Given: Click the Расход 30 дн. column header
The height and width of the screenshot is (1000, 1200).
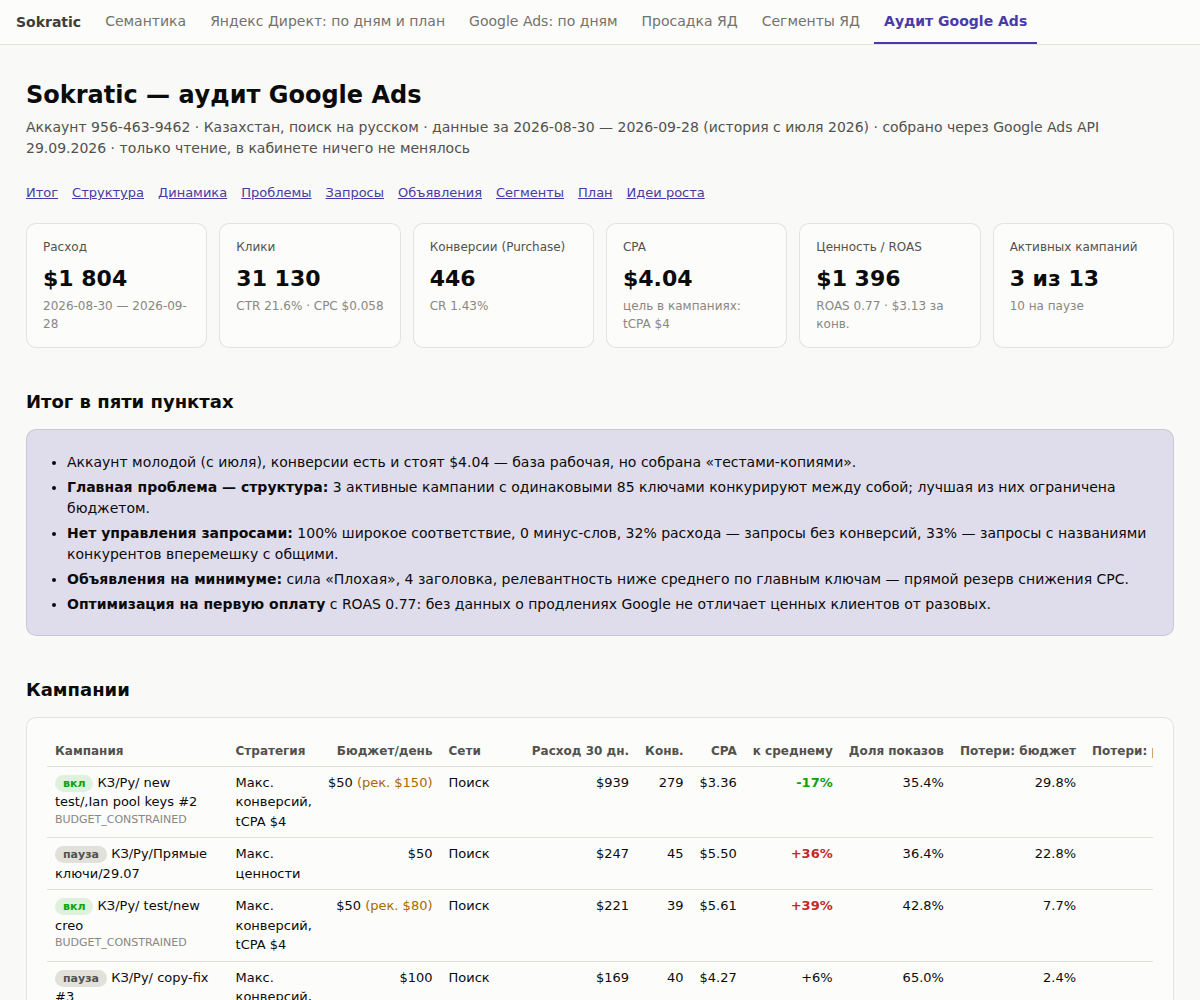Looking at the screenshot, I should coord(580,751).
